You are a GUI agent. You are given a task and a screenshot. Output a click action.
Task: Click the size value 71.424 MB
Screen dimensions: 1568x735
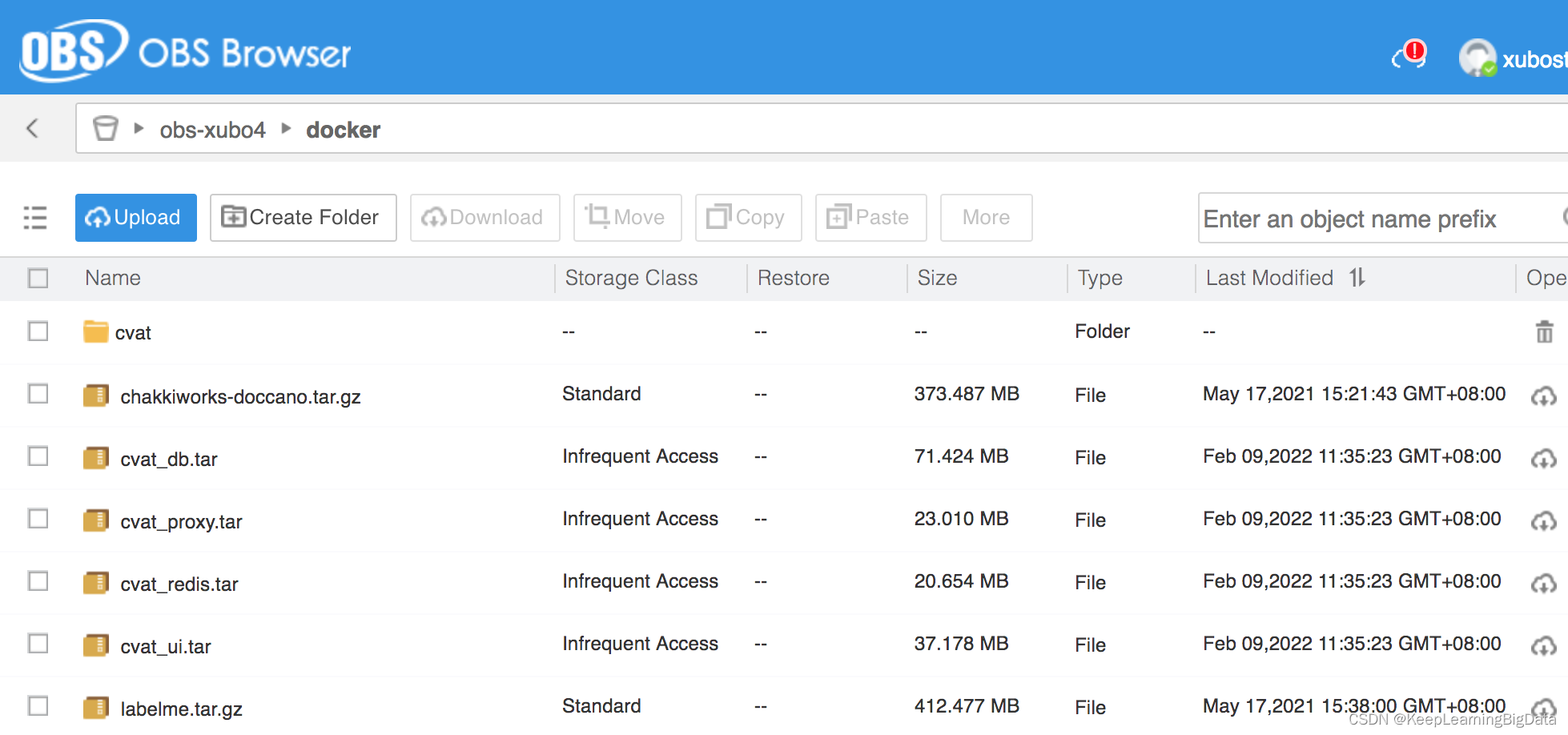click(961, 456)
